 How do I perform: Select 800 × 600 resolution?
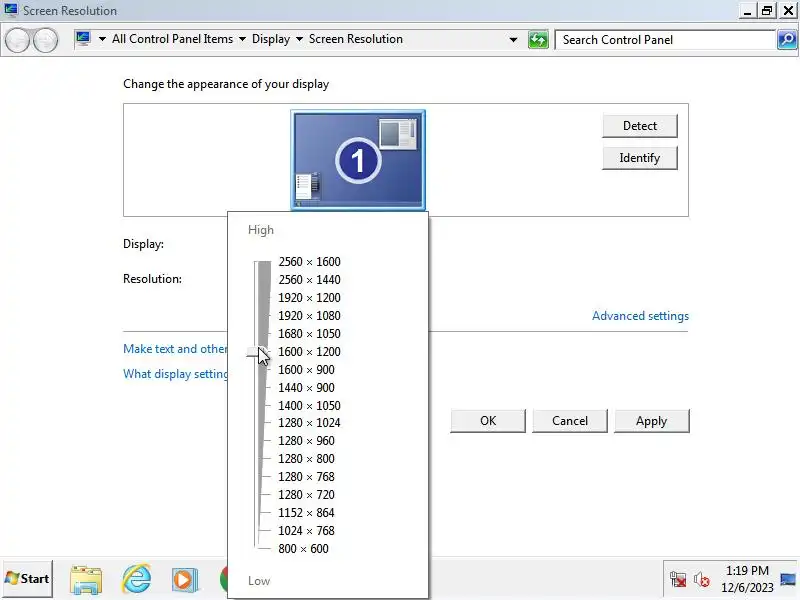tap(304, 548)
